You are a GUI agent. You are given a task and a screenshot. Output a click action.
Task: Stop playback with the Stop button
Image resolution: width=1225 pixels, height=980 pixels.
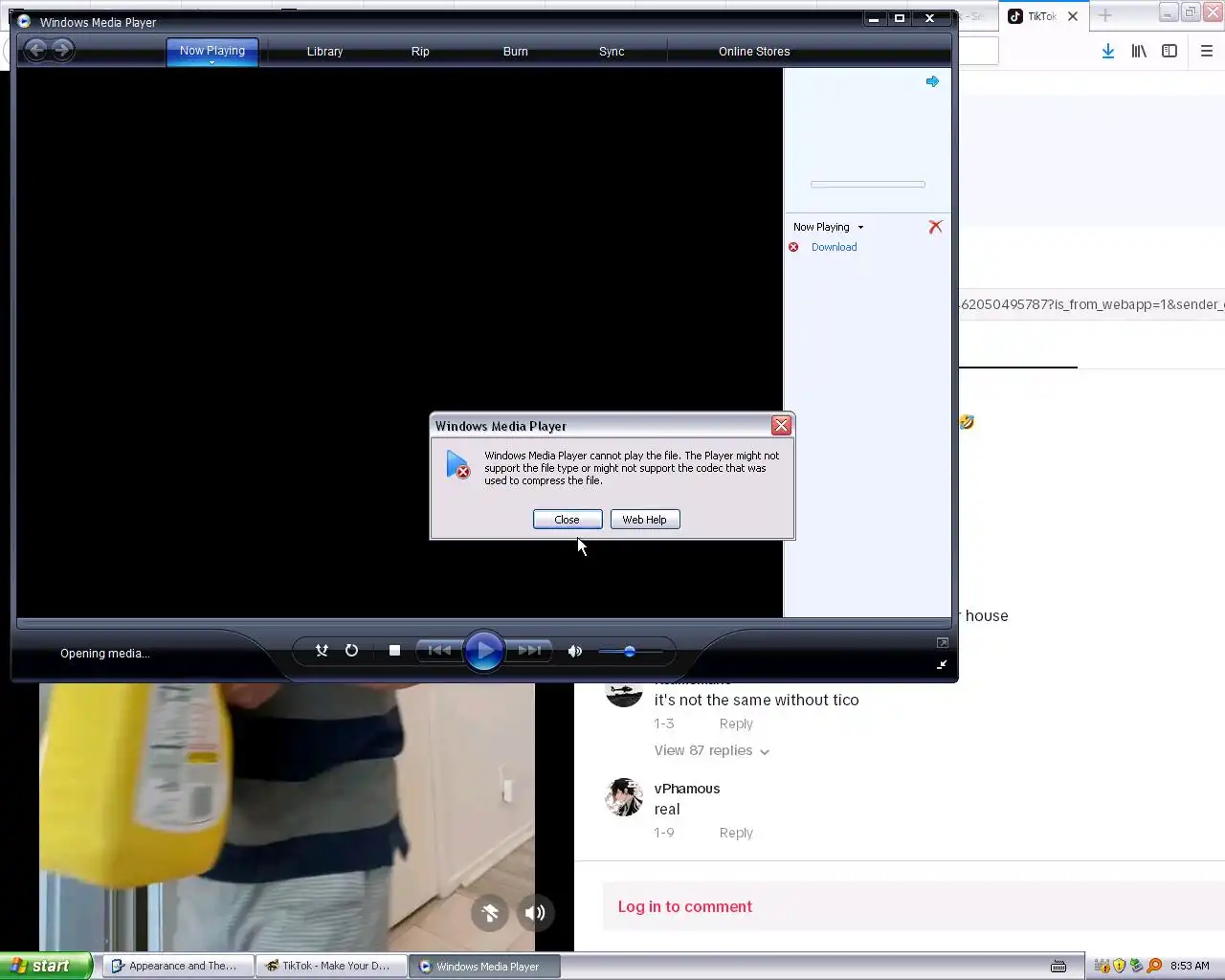tap(394, 651)
